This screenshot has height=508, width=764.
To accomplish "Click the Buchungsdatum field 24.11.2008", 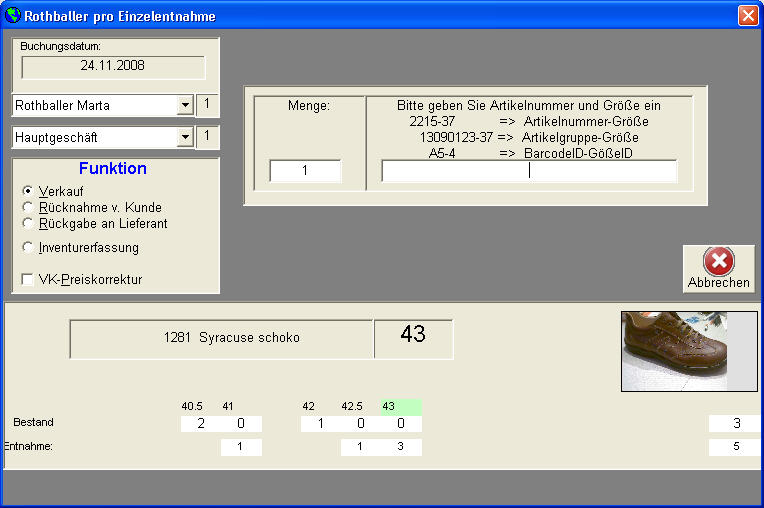I will pos(113,67).
